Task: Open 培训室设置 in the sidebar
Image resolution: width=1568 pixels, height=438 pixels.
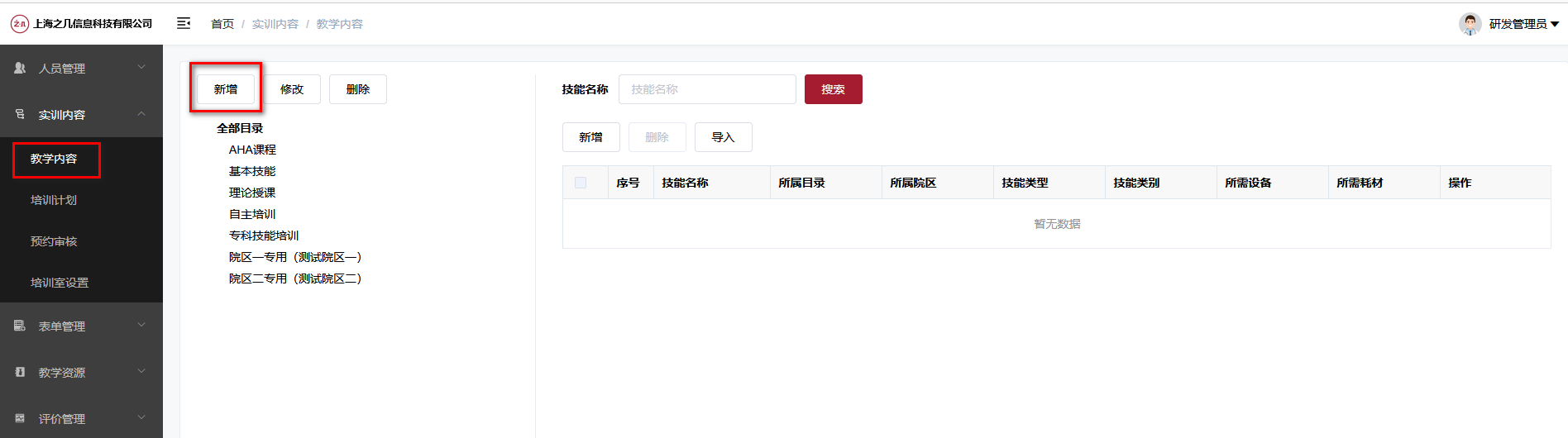Action: (x=60, y=283)
